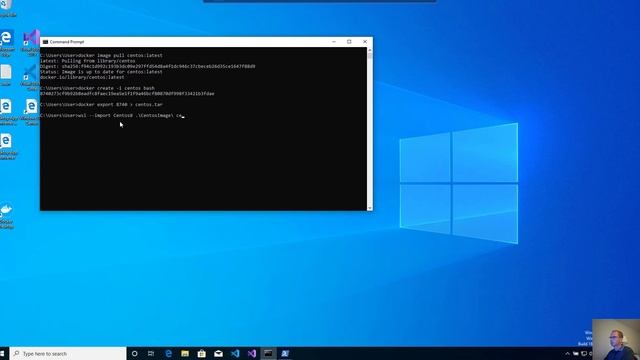640x360 pixels.
Task: Open the Mail app from the taskbar
Action: (218, 353)
